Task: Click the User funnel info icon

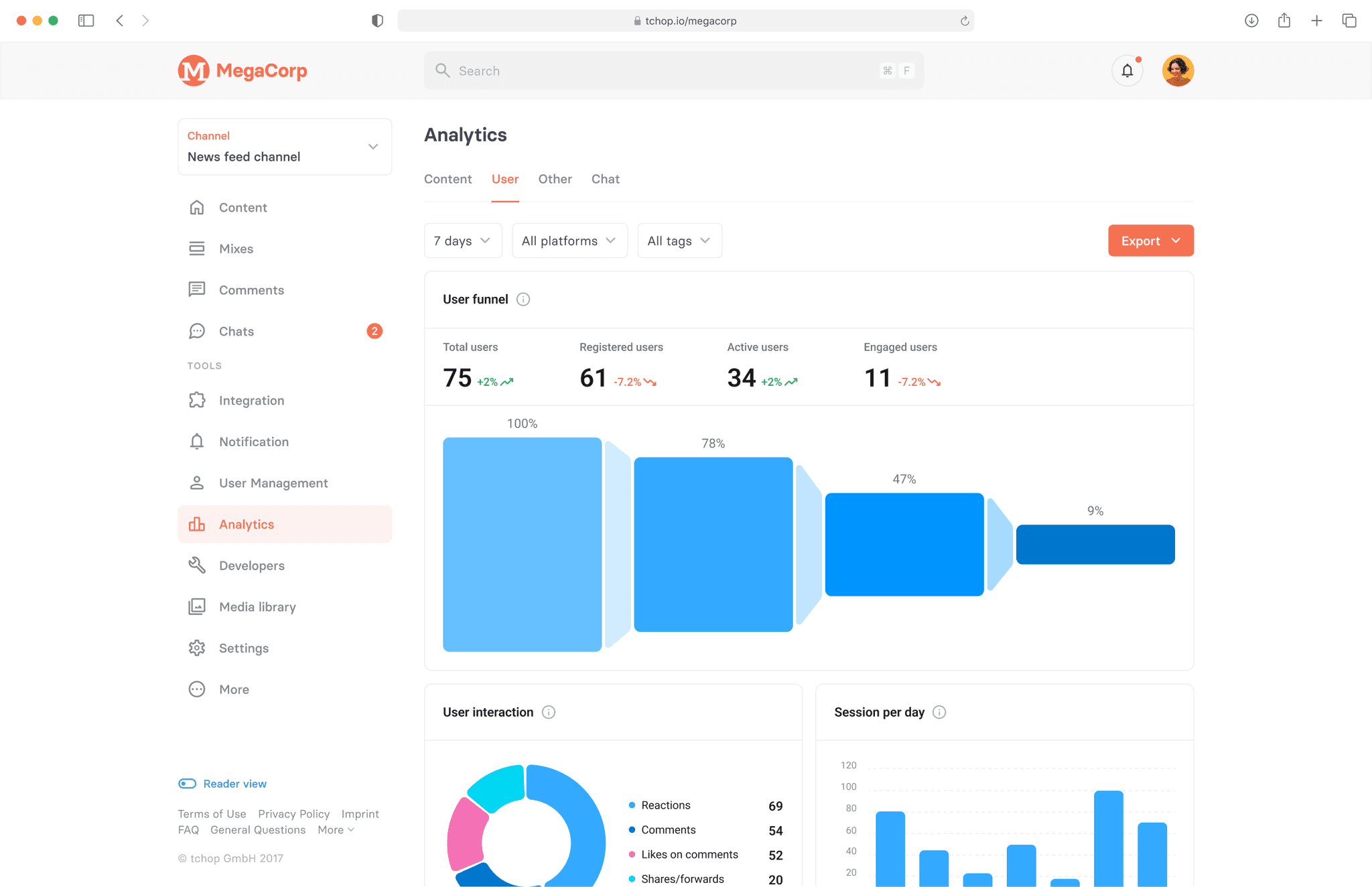Action: [x=523, y=298]
